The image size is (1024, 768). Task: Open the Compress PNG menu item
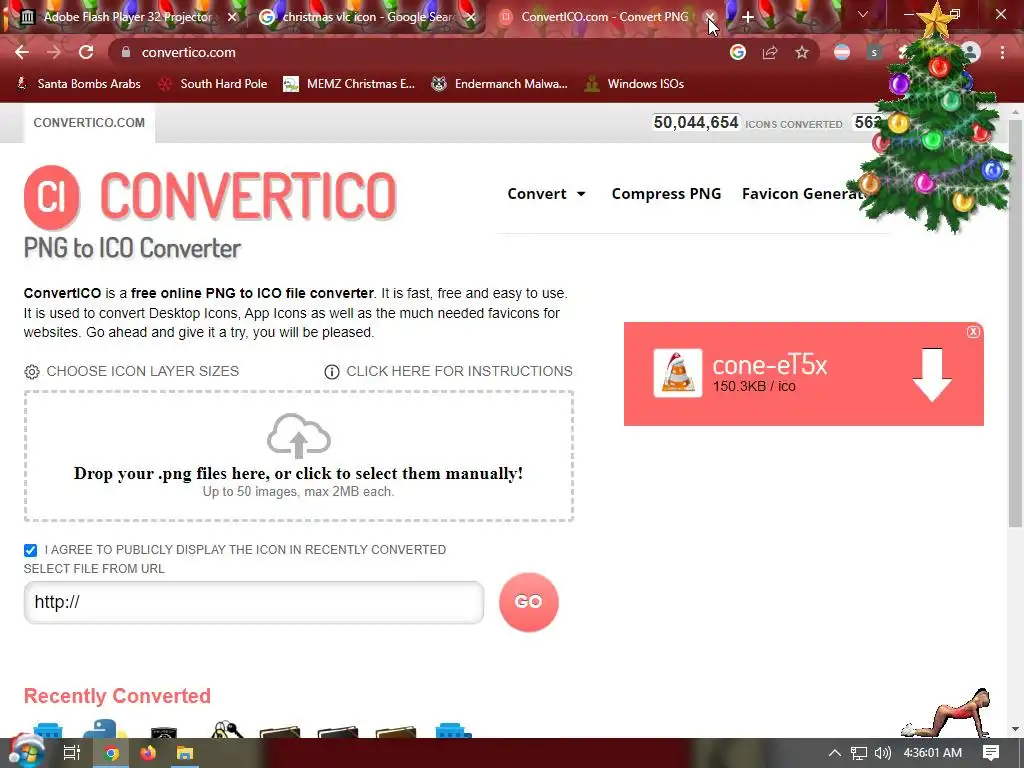(666, 194)
